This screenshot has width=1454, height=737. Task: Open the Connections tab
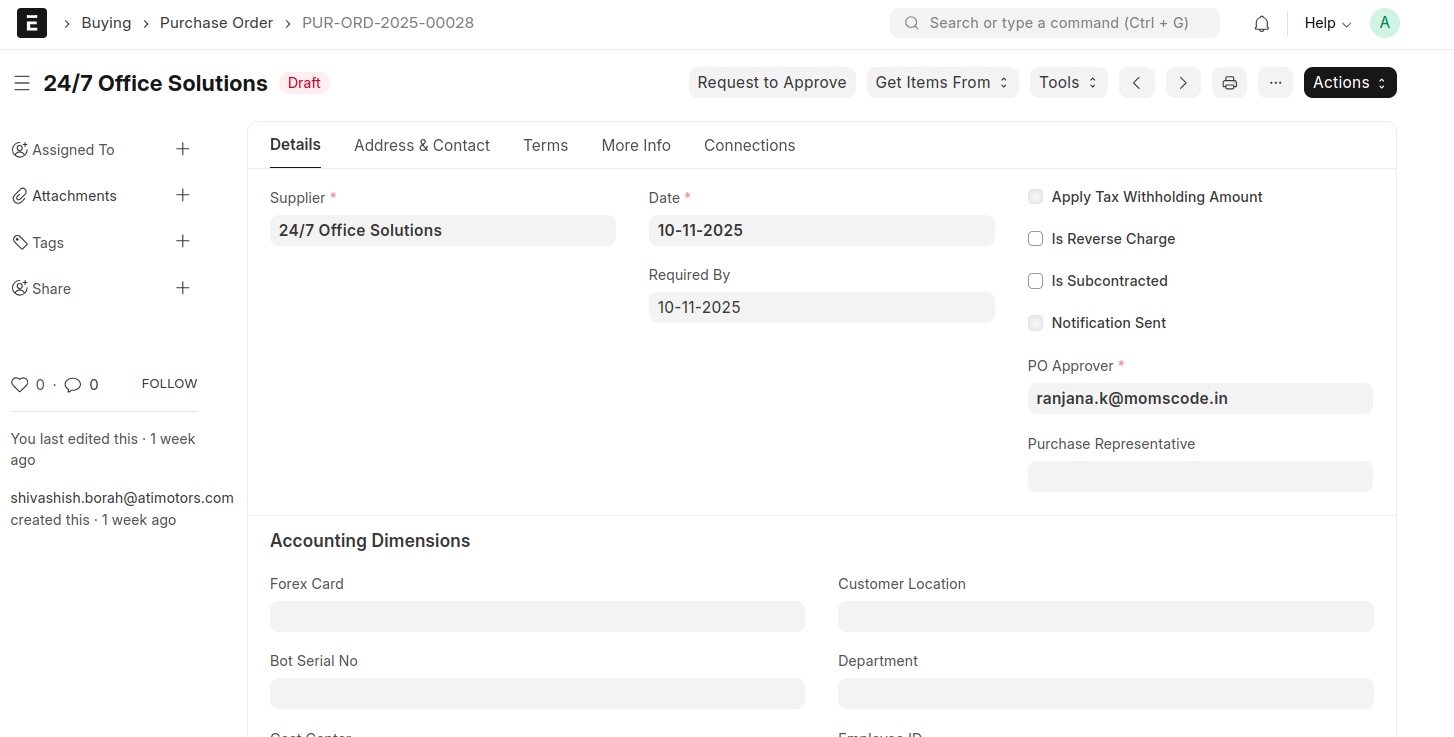click(x=749, y=145)
